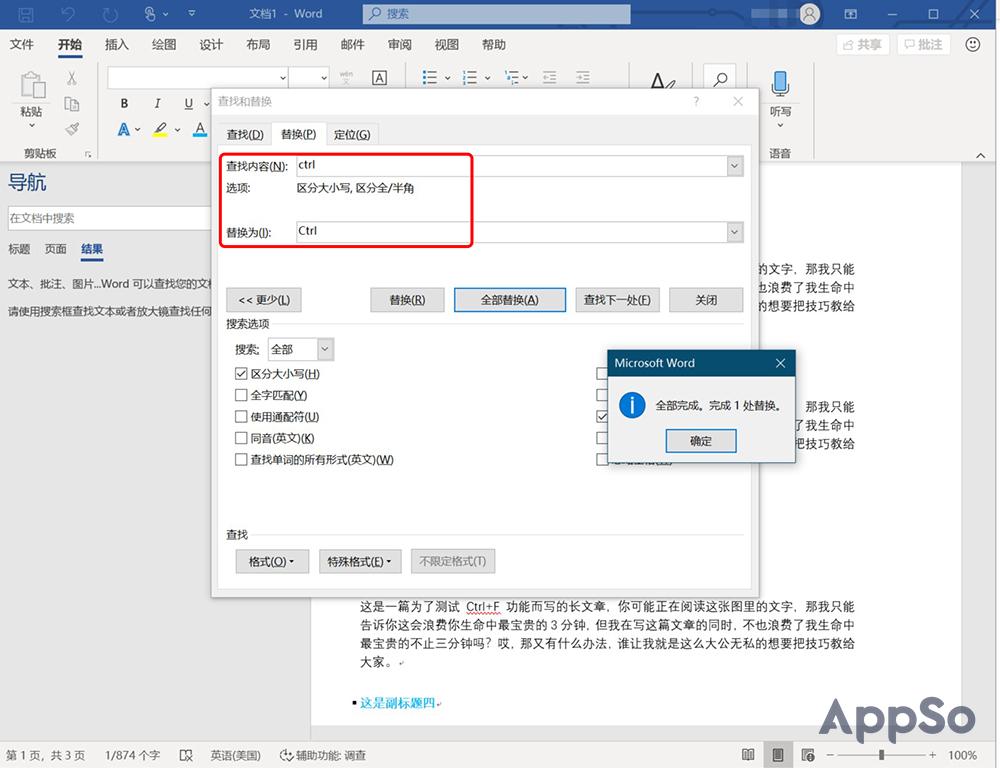
Task: Click the Copy icon in the clipboard group
Action: pyautogui.click(x=71, y=104)
